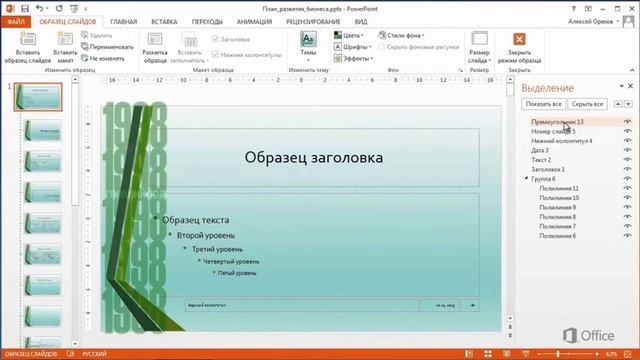The height and width of the screenshot is (360, 640).
Task: Switch to РЕЦЕНЗИРОВАНИЕ tab
Action: [x=313, y=22]
